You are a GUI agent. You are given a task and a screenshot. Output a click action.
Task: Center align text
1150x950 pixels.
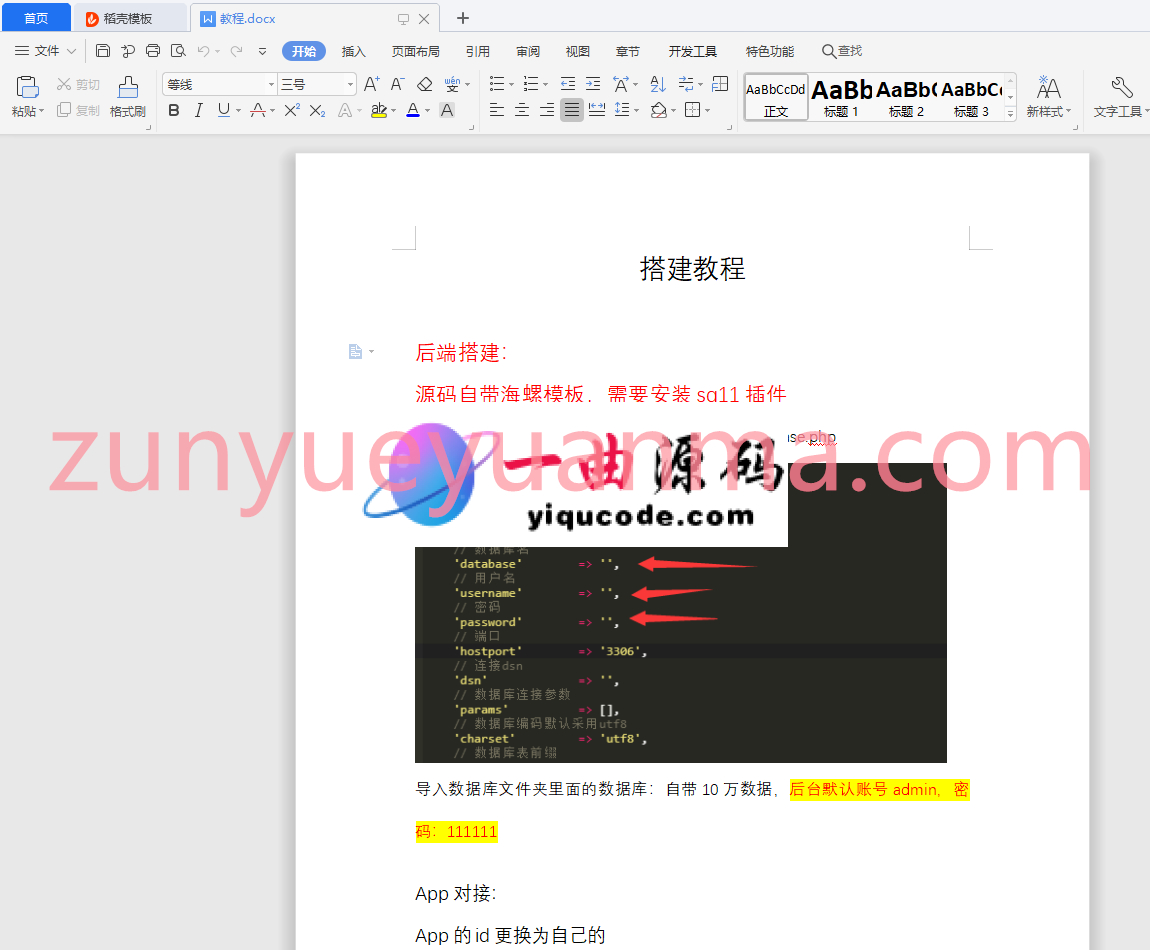[x=521, y=111]
